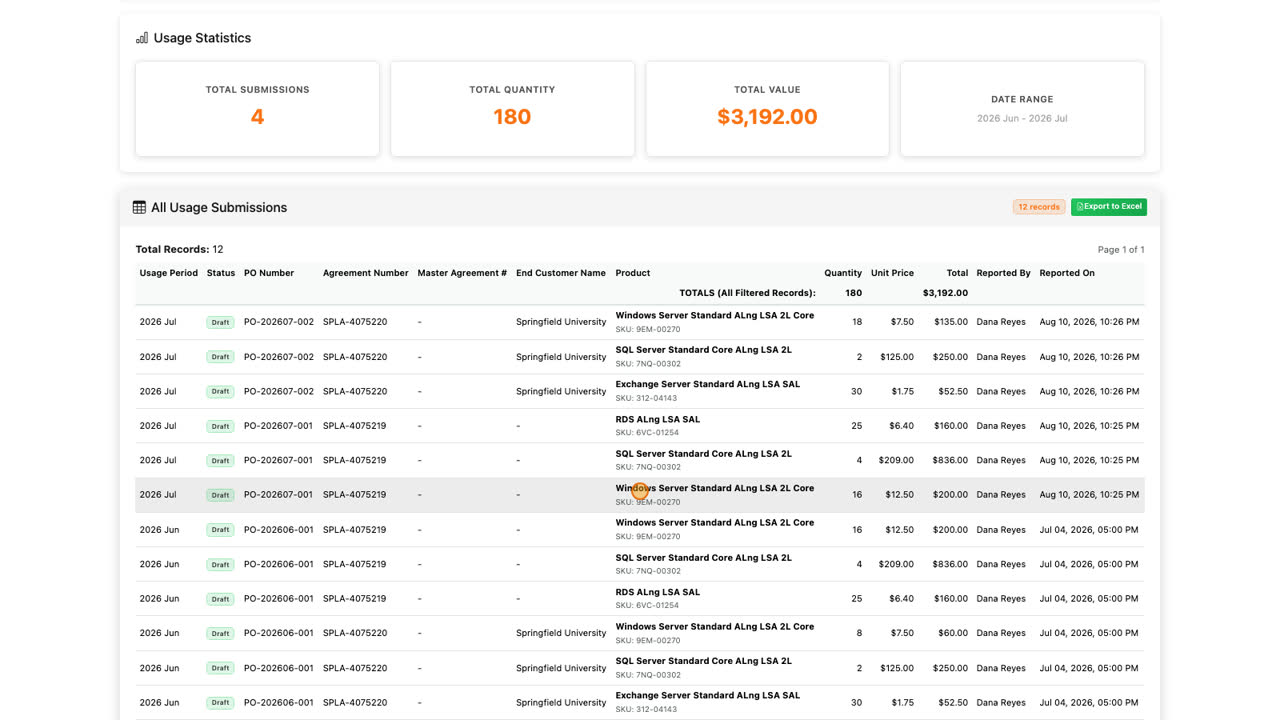Click the $836.00 total in the 2026 Jul row
The image size is (1280, 720).
coord(951,460)
